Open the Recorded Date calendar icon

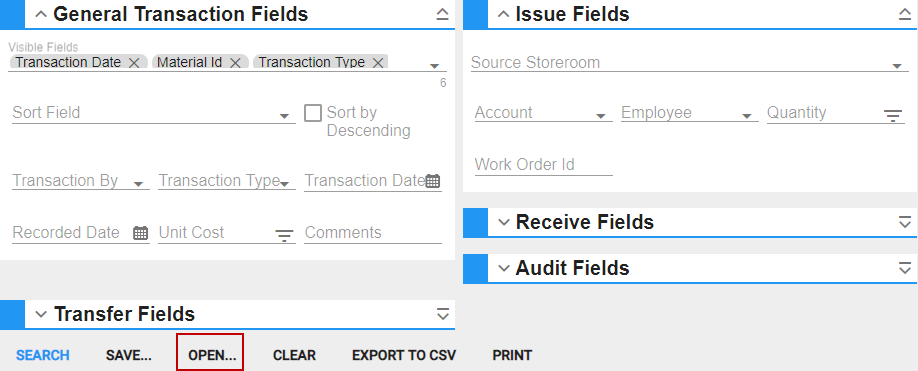pos(141,233)
